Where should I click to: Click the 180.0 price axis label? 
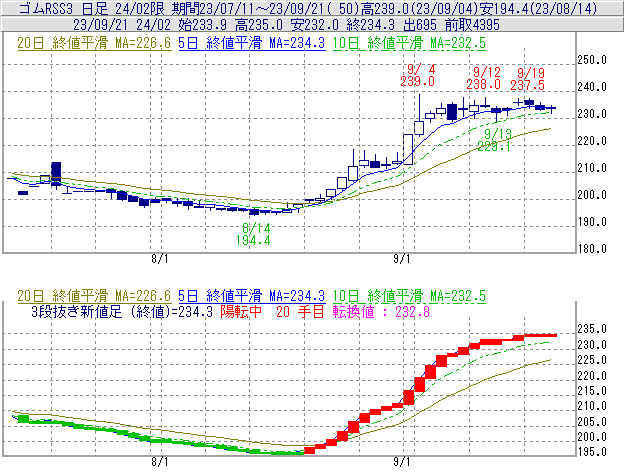592,249
